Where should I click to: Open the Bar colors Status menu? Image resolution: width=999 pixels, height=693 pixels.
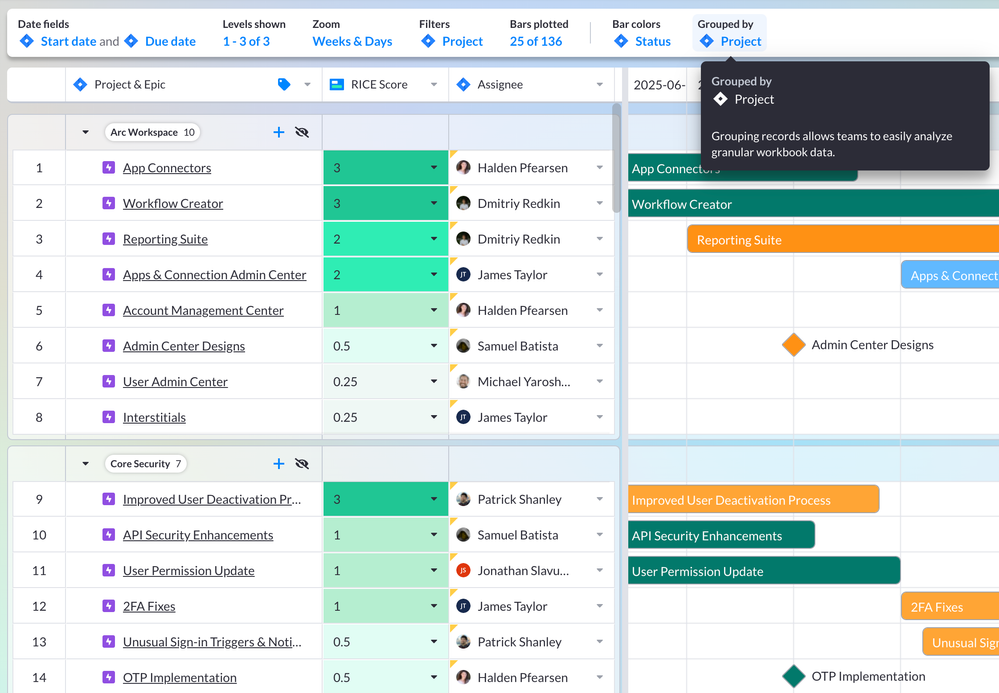pyautogui.click(x=643, y=42)
